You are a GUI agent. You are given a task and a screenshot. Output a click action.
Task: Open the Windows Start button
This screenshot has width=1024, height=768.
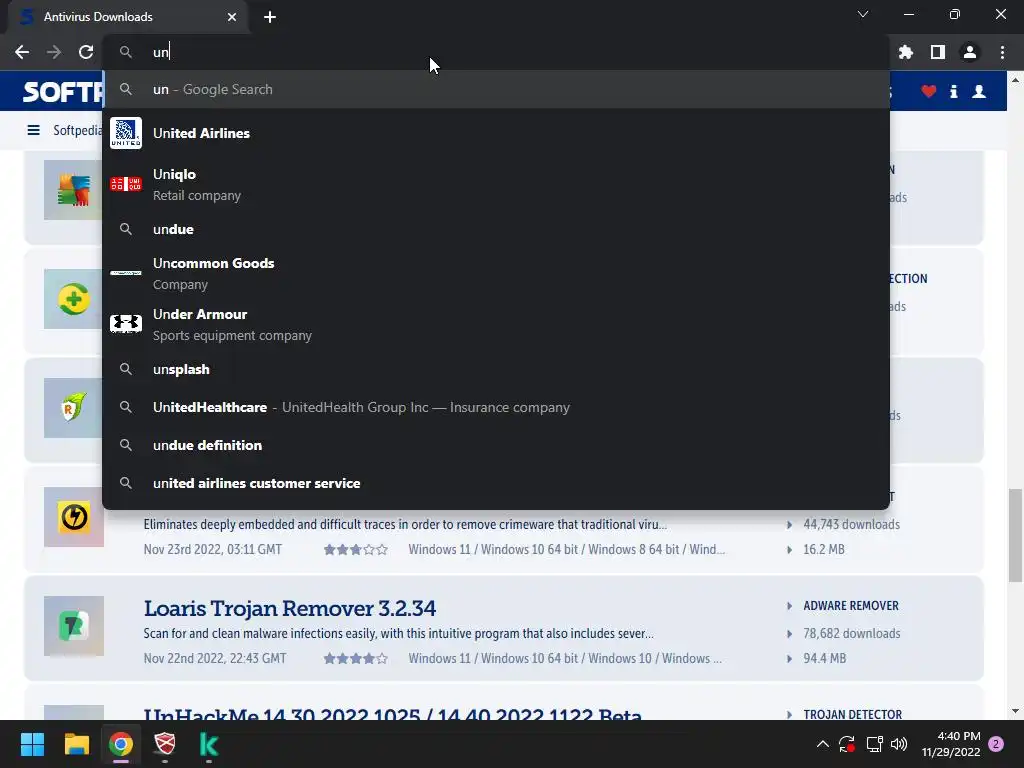(x=32, y=744)
